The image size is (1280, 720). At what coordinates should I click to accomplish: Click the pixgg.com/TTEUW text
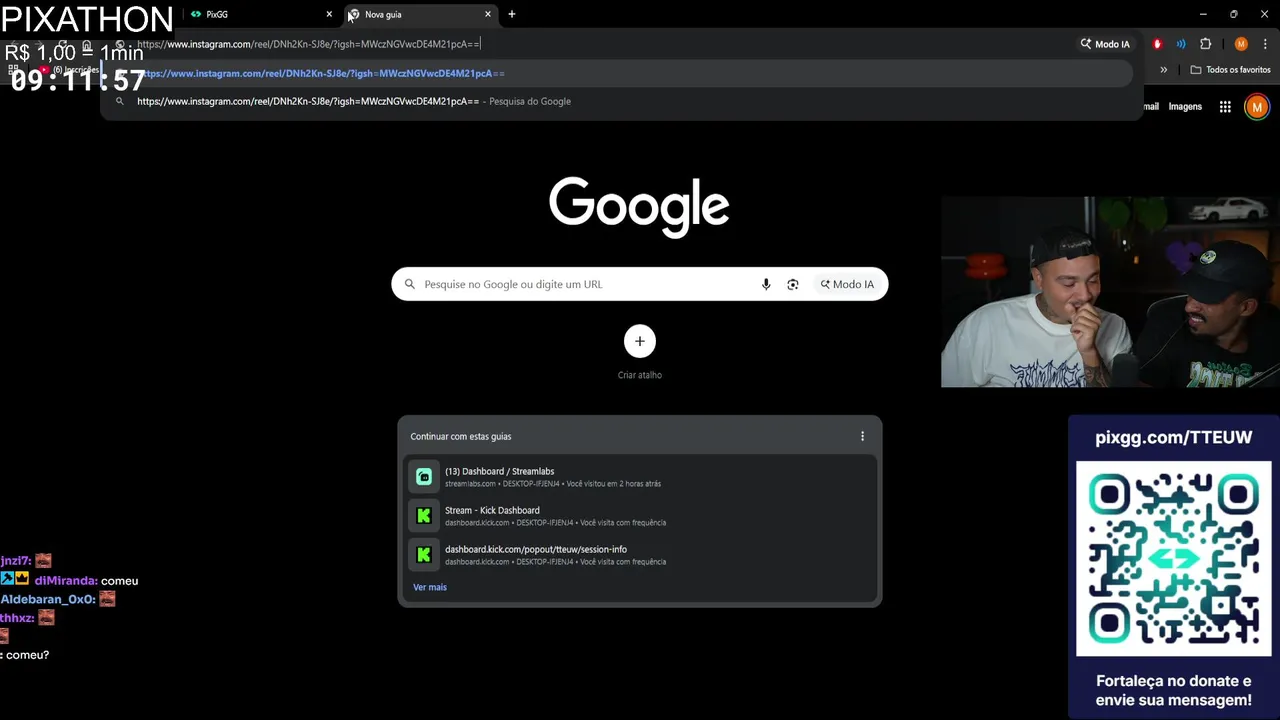(1173, 437)
